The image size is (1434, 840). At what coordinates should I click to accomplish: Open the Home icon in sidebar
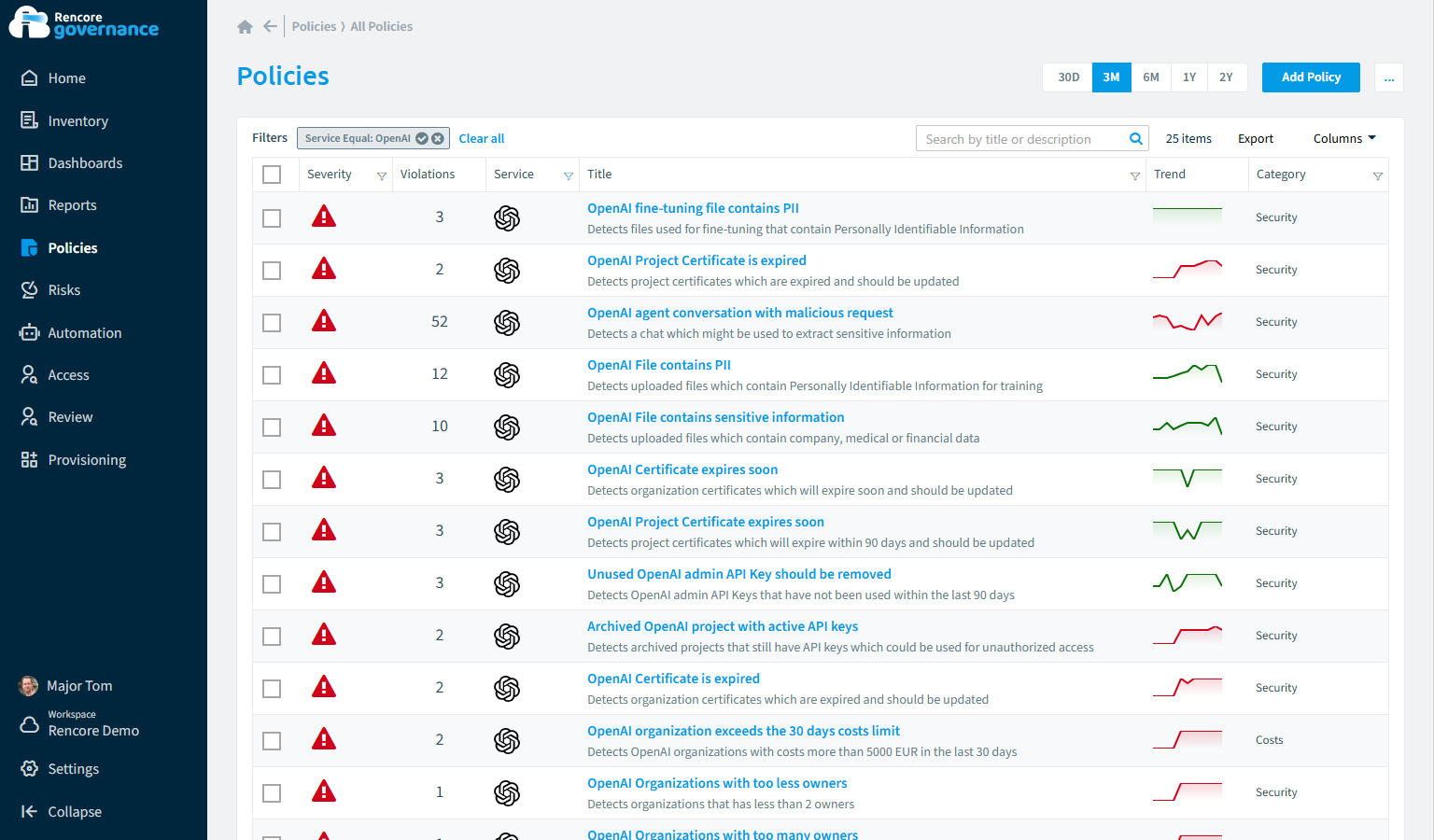click(30, 78)
